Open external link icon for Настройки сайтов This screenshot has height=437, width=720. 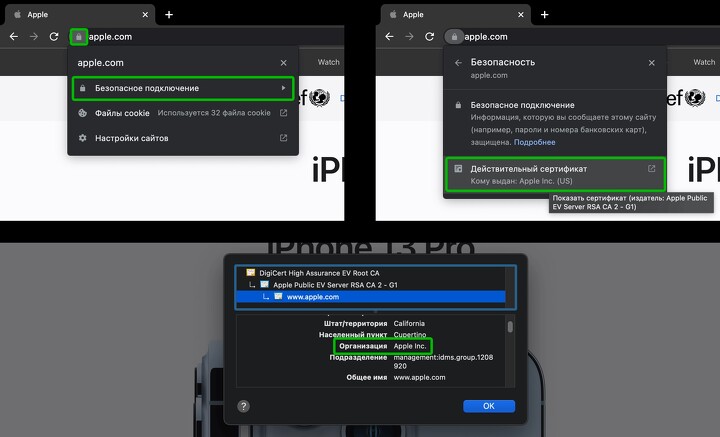[x=283, y=138]
